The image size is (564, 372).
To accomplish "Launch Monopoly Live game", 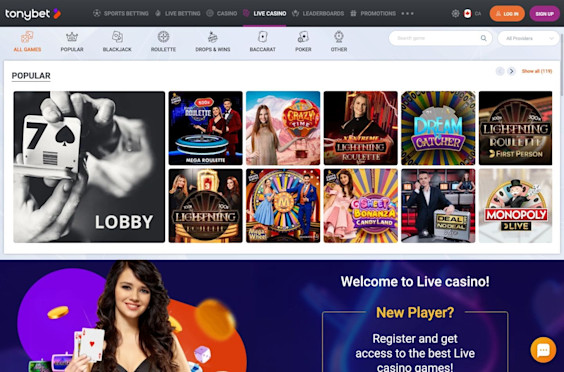I will (x=515, y=206).
